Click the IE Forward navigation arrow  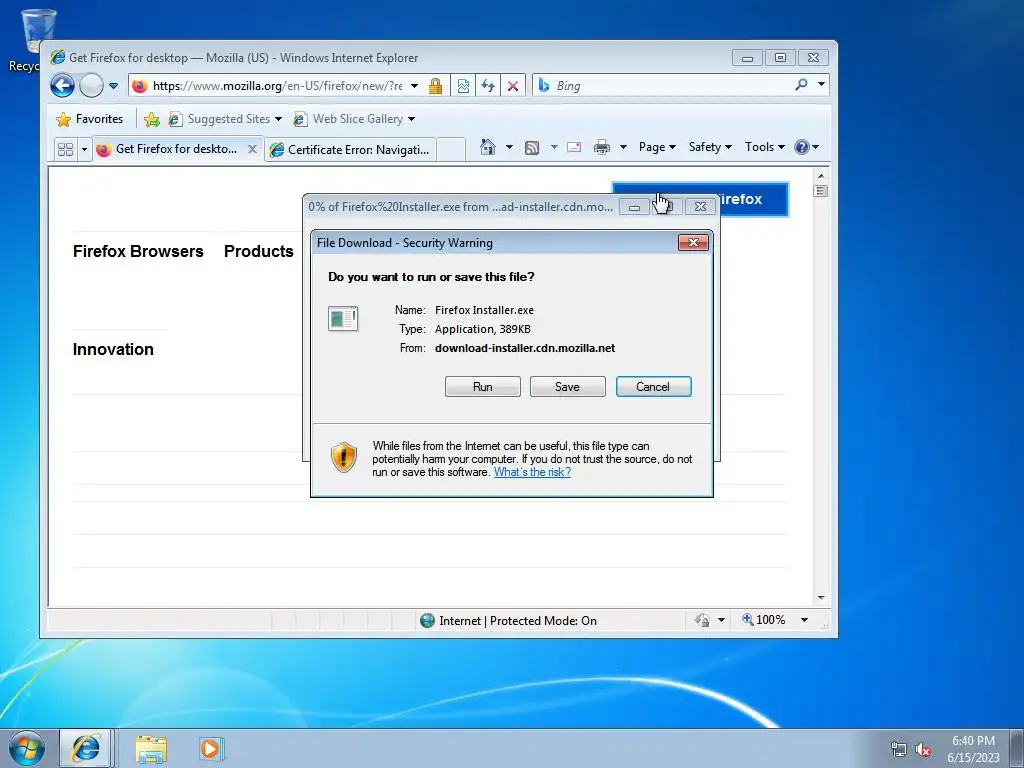(x=91, y=86)
